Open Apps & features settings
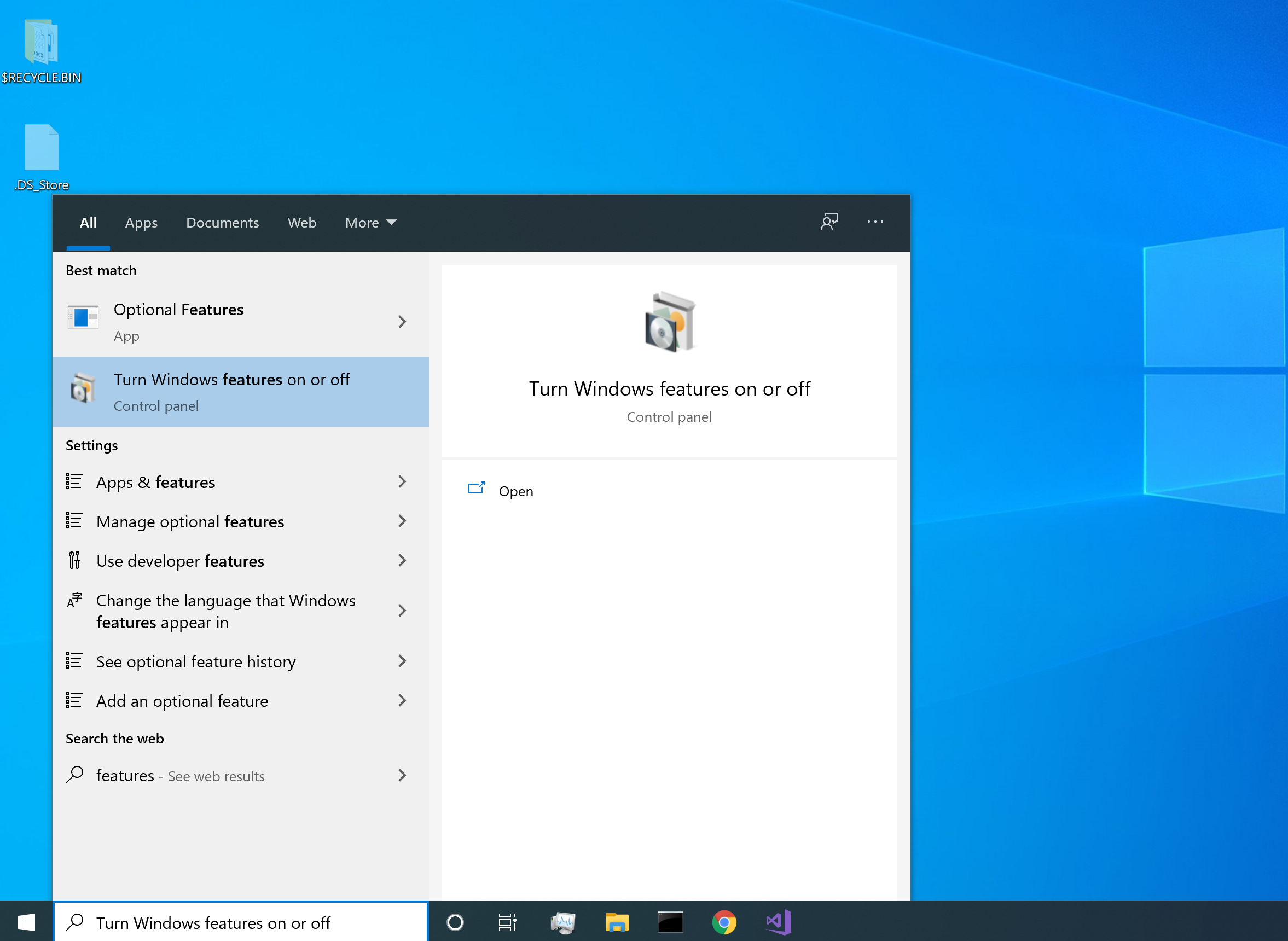Viewport: 1288px width, 941px height. [x=240, y=481]
